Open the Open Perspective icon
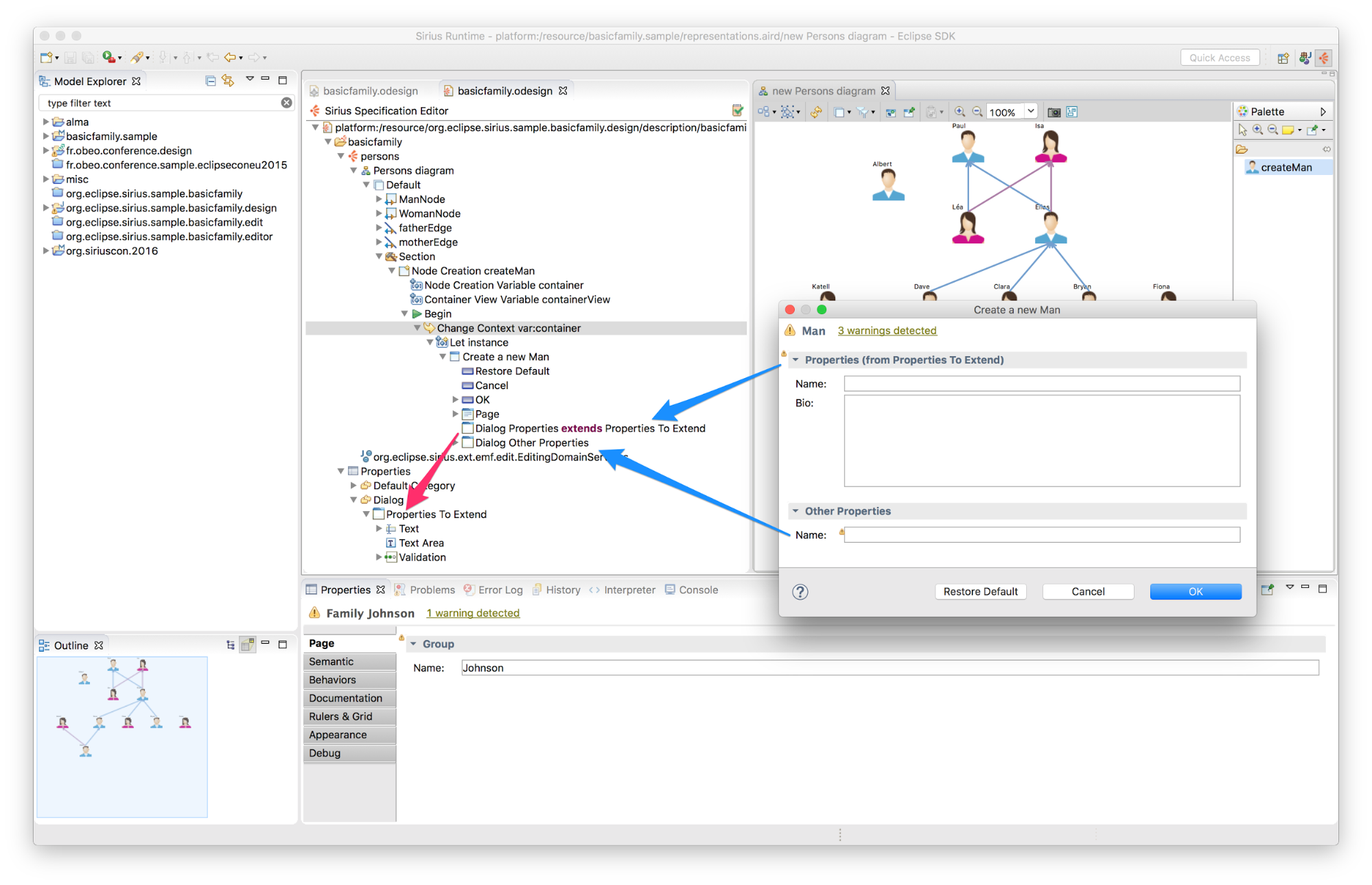The width and height of the screenshot is (1372, 885). point(1283,58)
